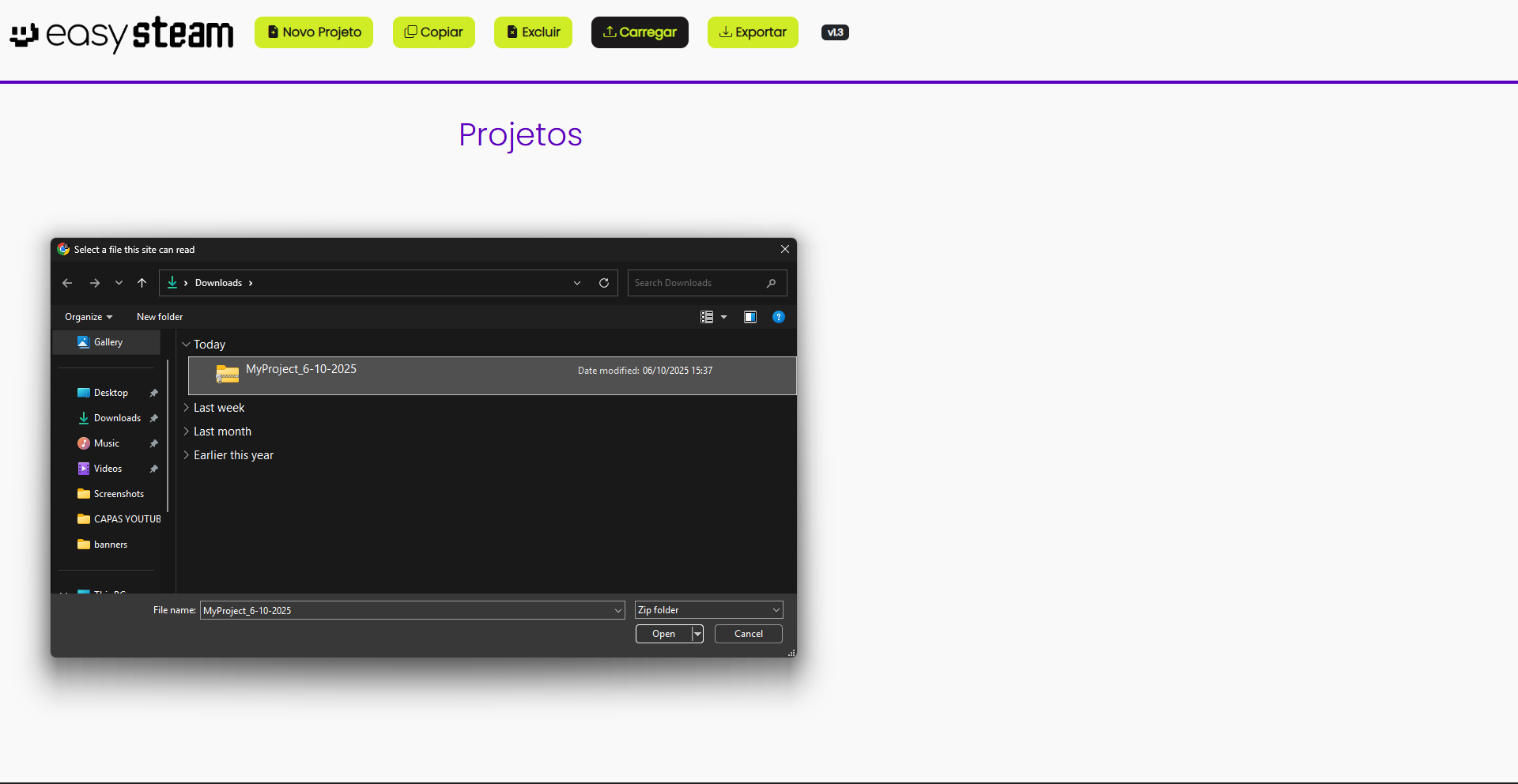Select the Novo Projeto icon button

(x=272, y=32)
